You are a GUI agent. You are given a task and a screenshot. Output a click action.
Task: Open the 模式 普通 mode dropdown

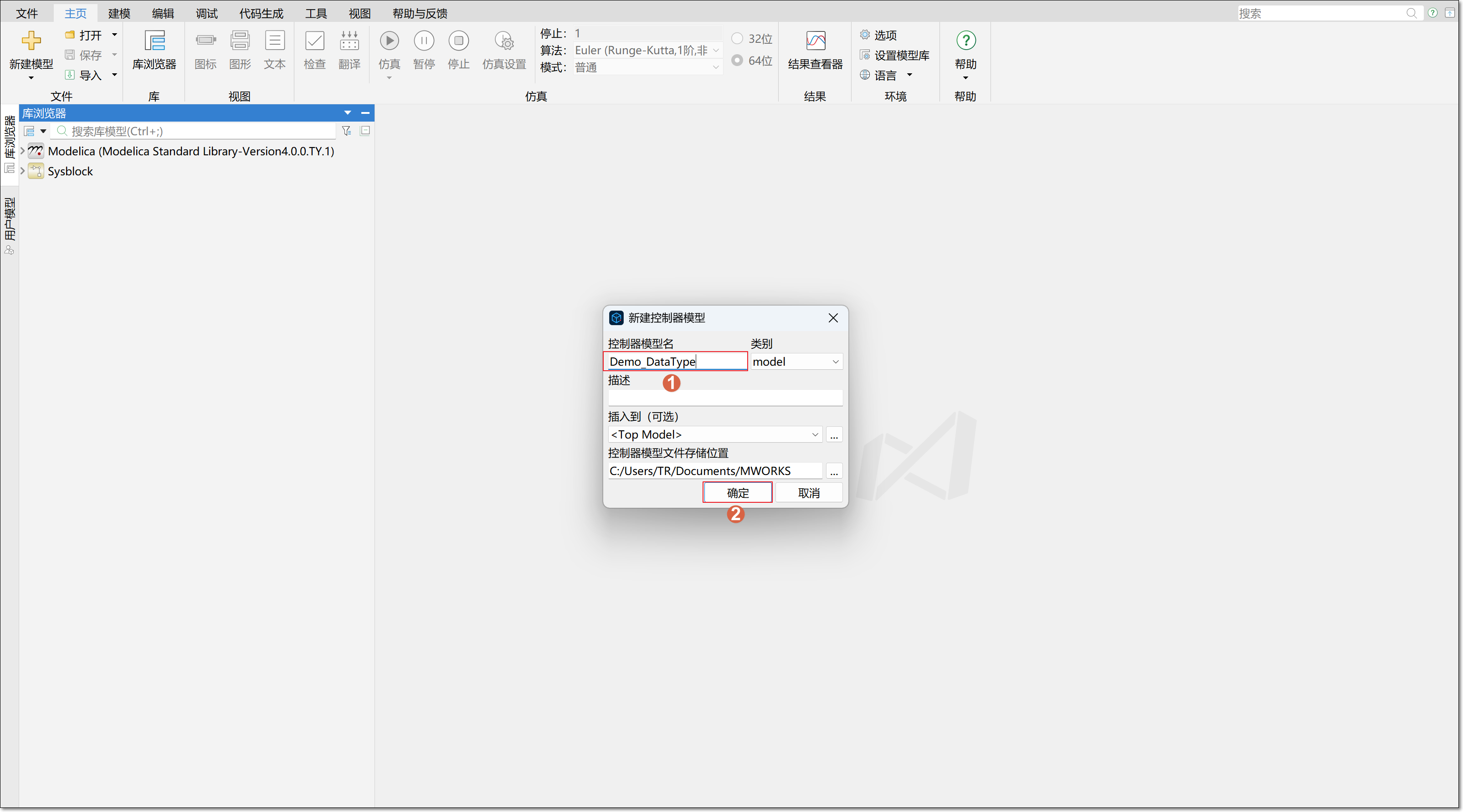click(647, 67)
